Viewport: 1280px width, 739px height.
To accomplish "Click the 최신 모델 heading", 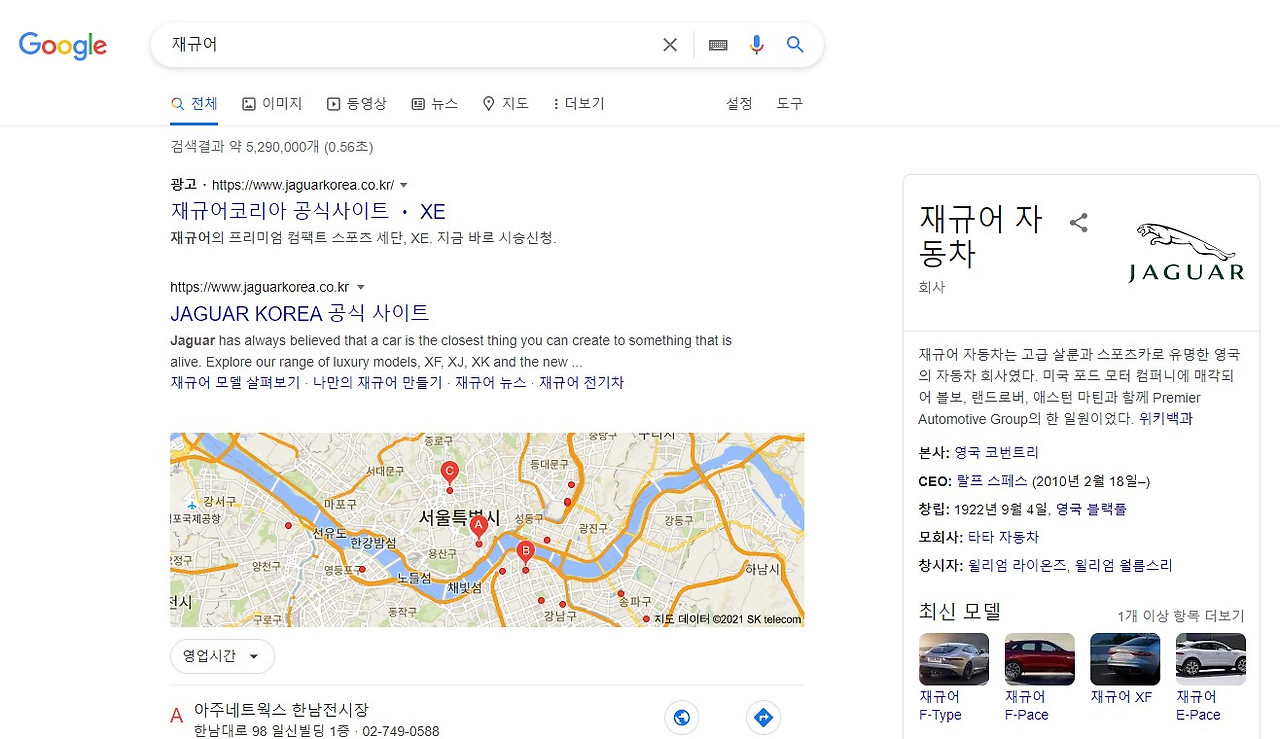I will 959,611.
